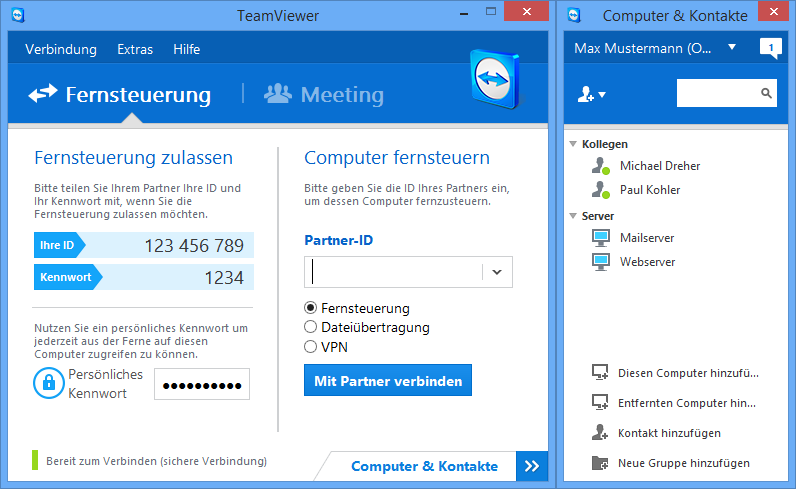The image size is (796, 489).
Task: Click the Bereit zum Verbinden status text
Action: [x=156, y=461]
